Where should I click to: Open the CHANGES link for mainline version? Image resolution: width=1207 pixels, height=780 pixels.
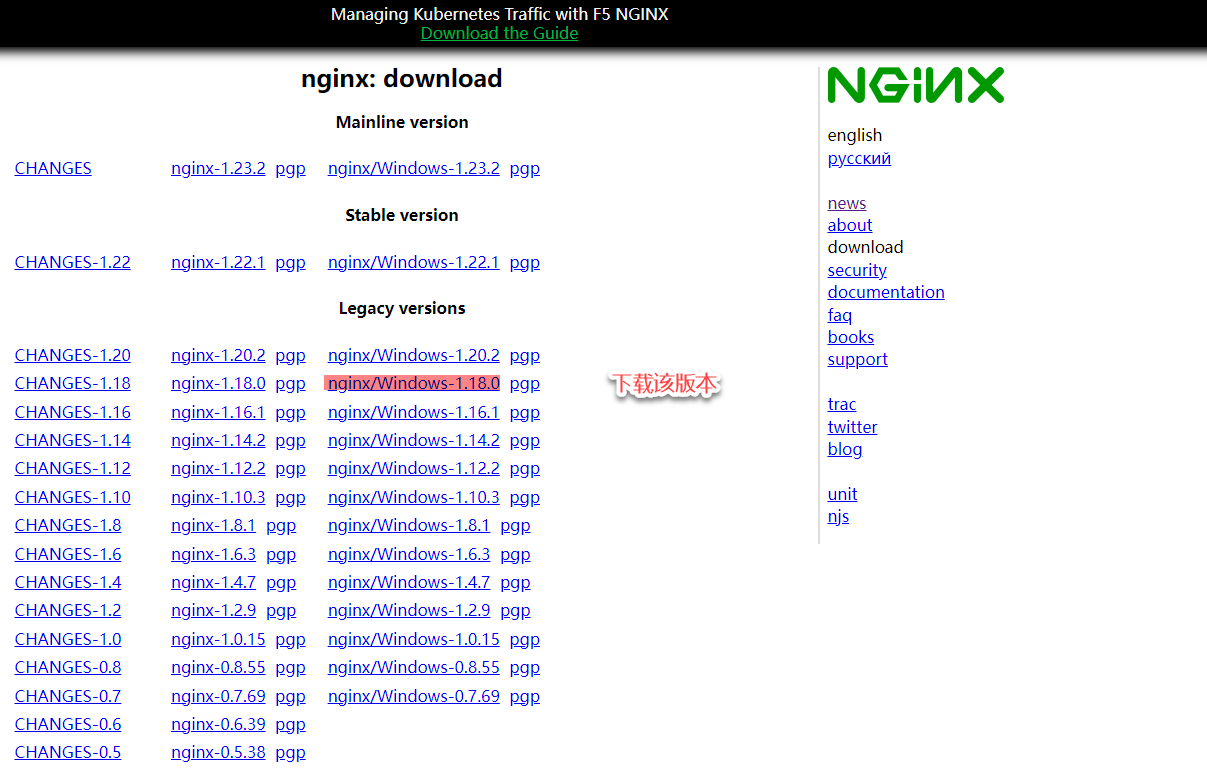[x=53, y=168]
